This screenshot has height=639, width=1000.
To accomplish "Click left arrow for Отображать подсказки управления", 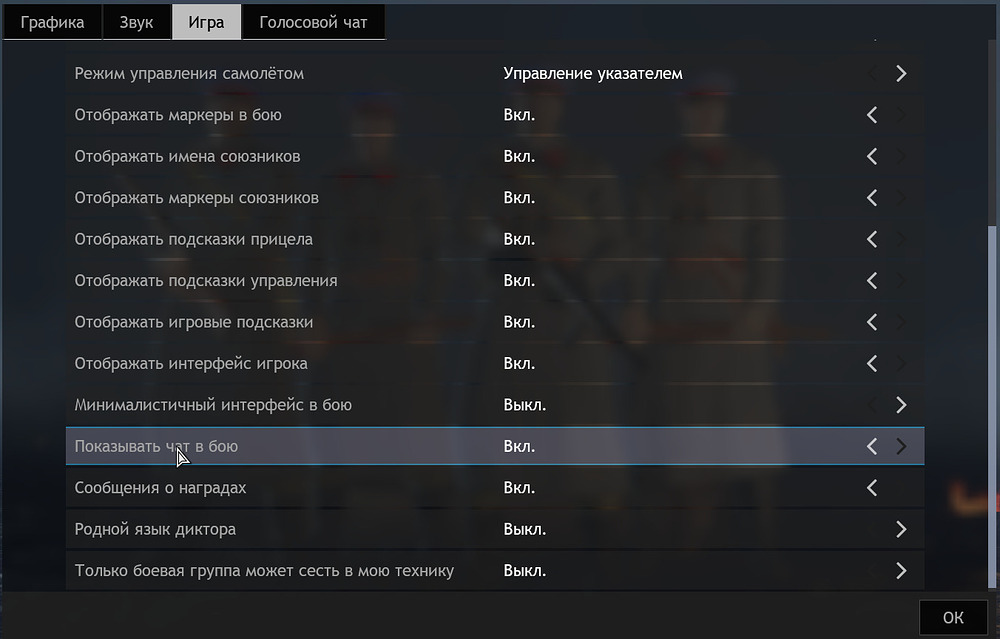I will [872, 281].
